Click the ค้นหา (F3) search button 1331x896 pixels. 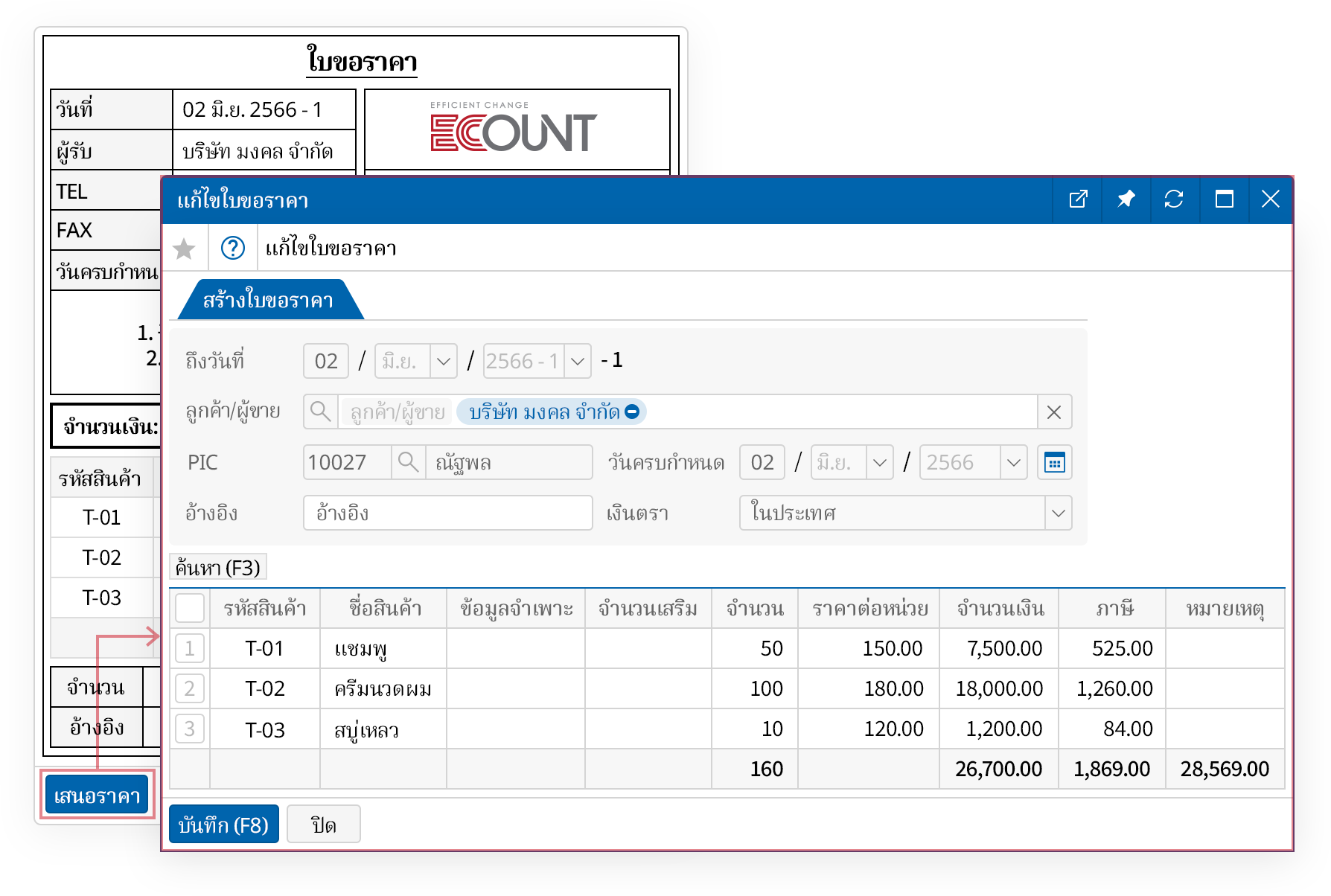pyautogui.click(x=218, y=568)
